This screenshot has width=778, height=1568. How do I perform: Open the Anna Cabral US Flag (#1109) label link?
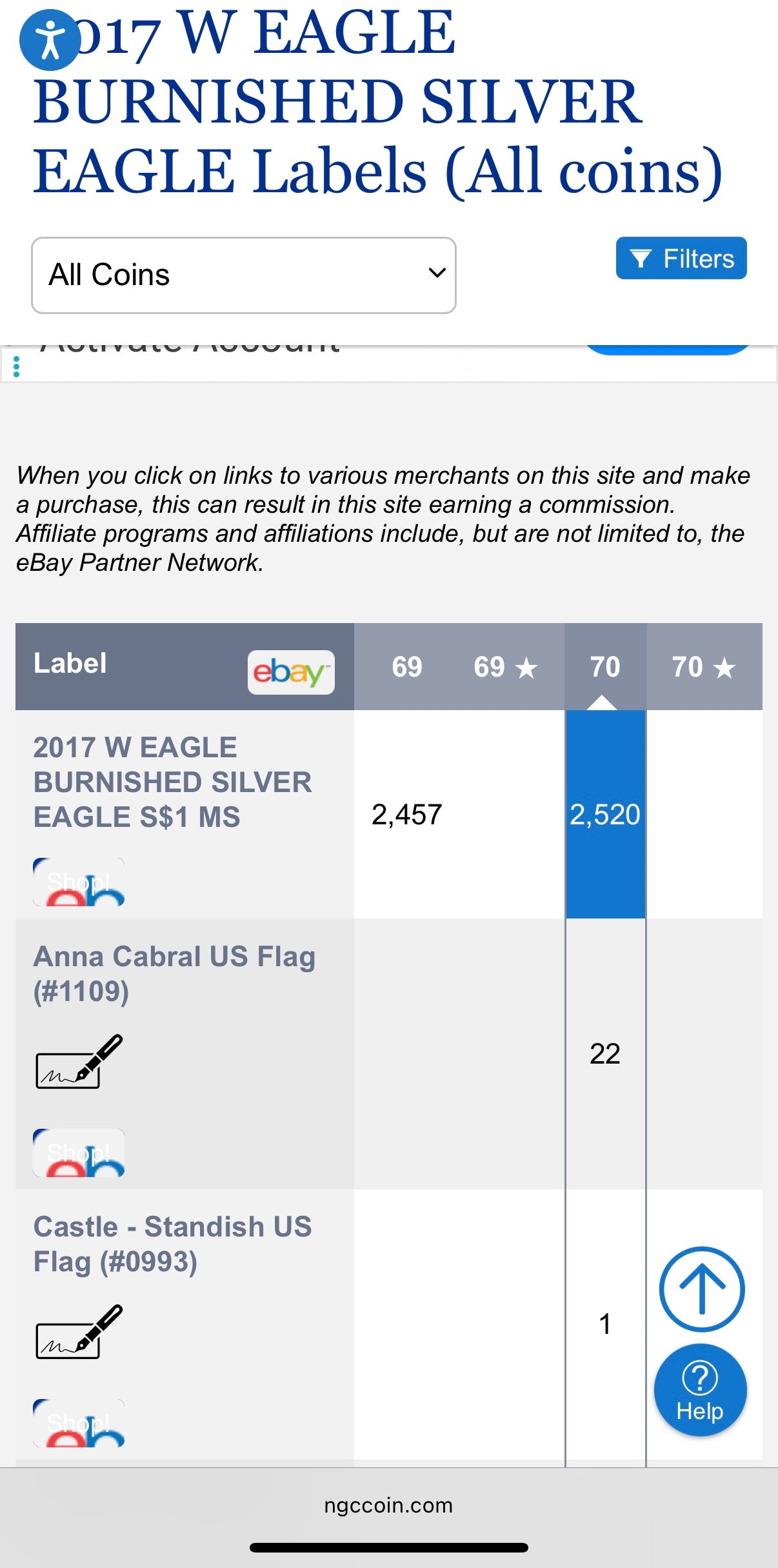[174, 973]
